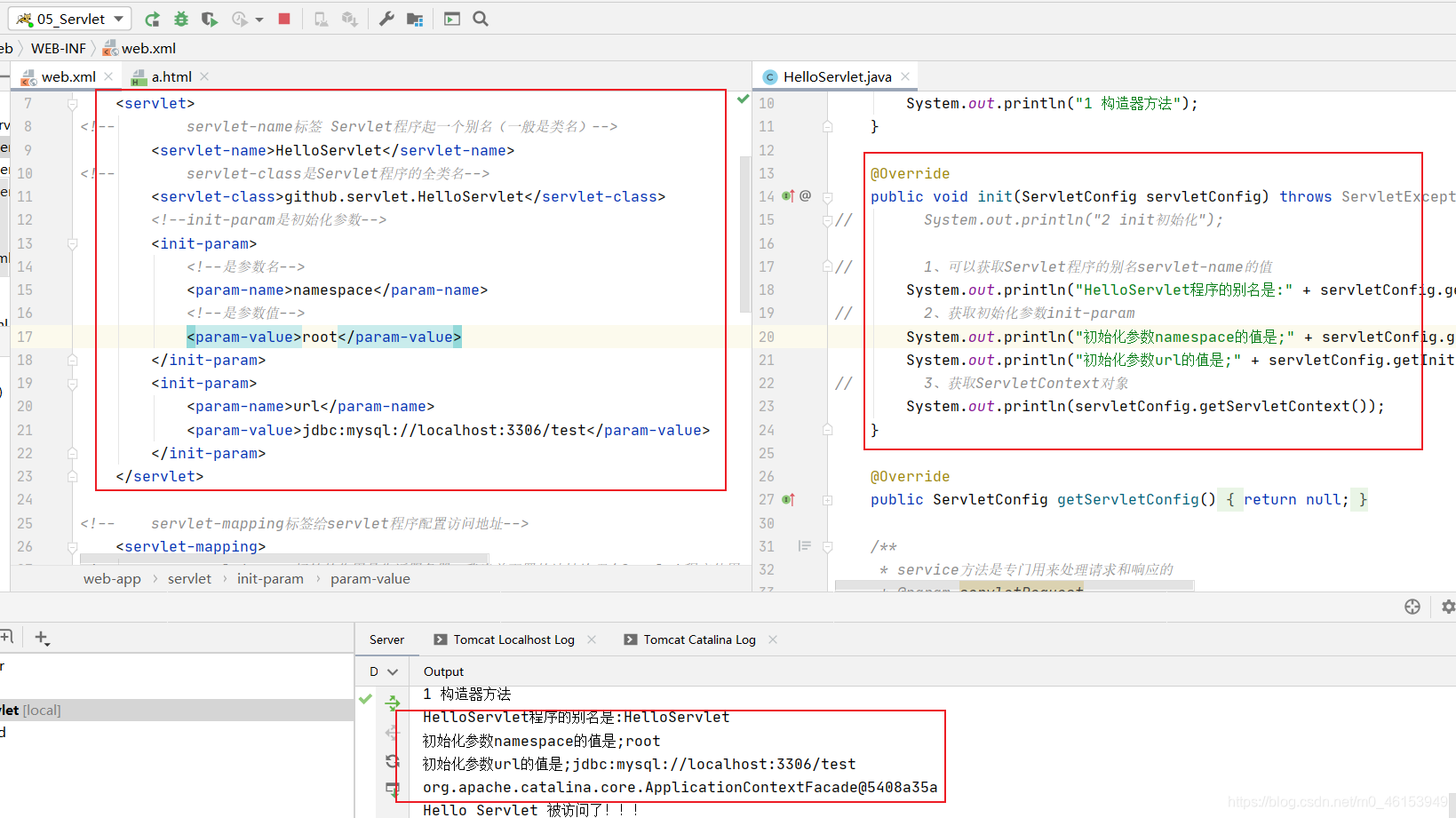Close the Tomcat Catalina Log tab

coord(773,639)
